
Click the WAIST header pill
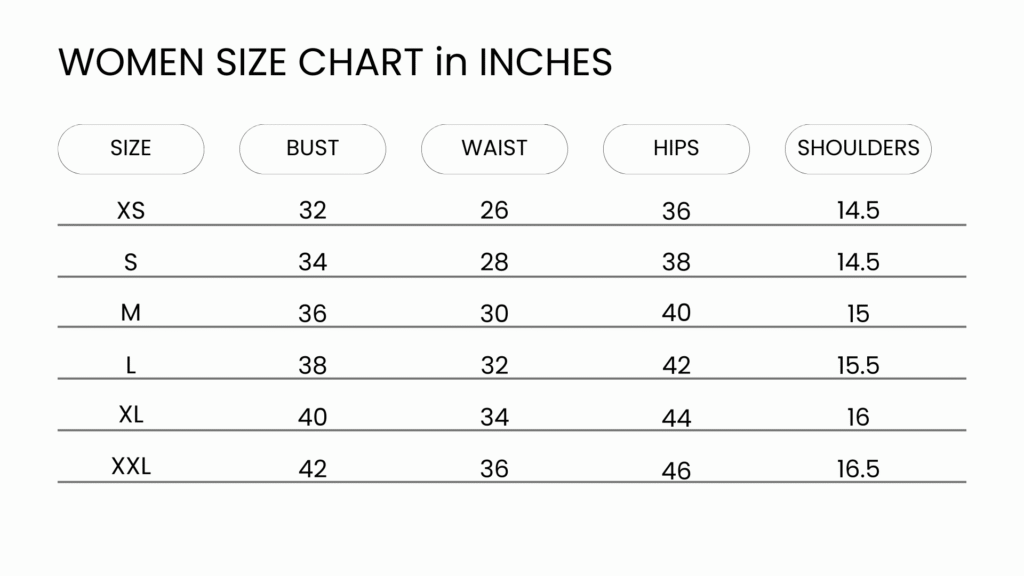[494, 149]
